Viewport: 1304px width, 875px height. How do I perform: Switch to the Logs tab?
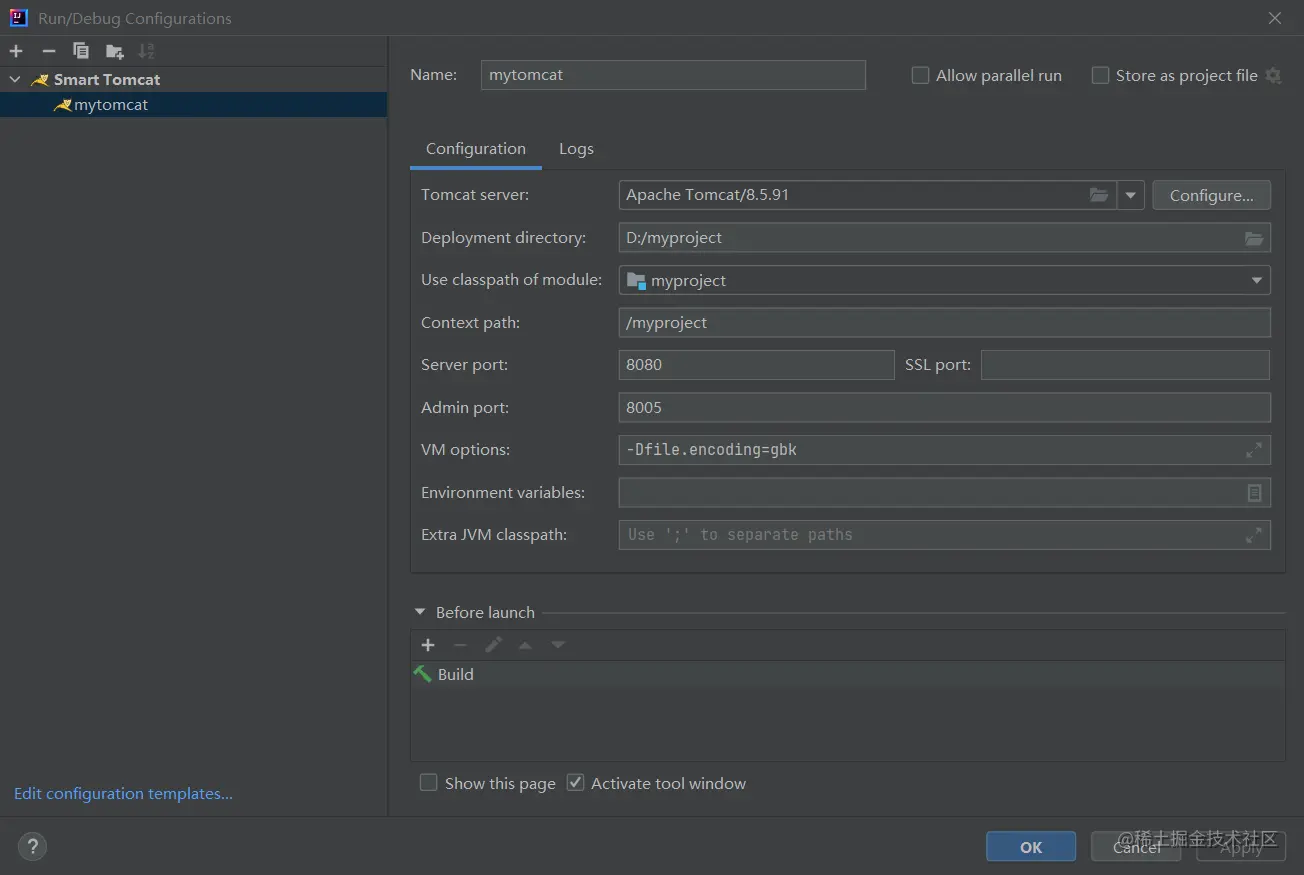coord(576,149)
